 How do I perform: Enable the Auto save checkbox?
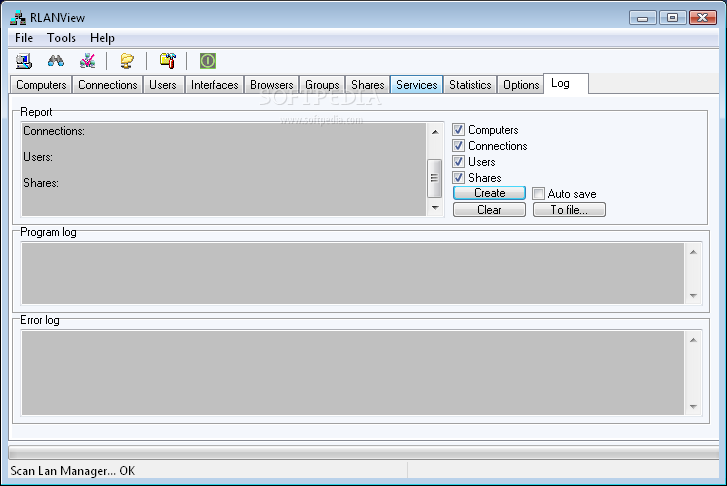point(538,193)
